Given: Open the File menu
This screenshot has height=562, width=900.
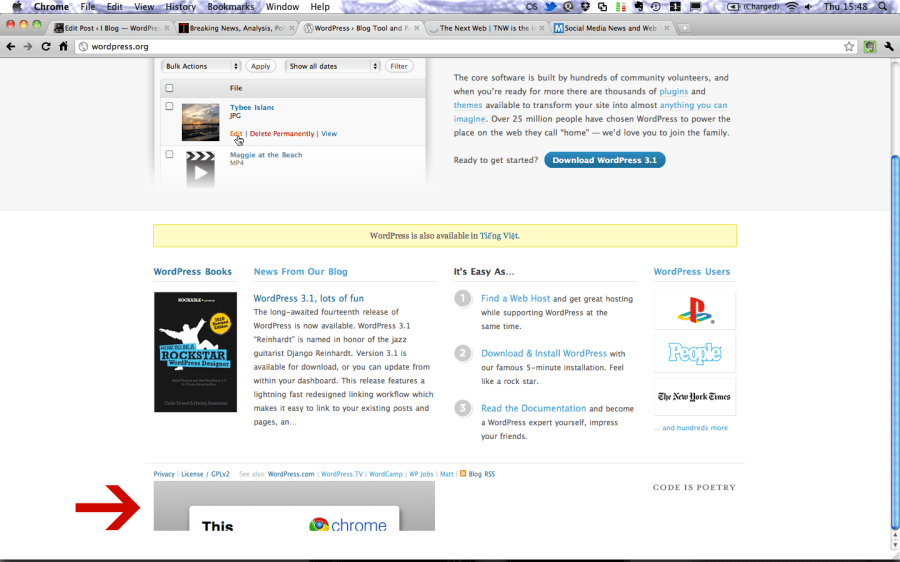Looking at the screenshot, I should pos(88,7).
